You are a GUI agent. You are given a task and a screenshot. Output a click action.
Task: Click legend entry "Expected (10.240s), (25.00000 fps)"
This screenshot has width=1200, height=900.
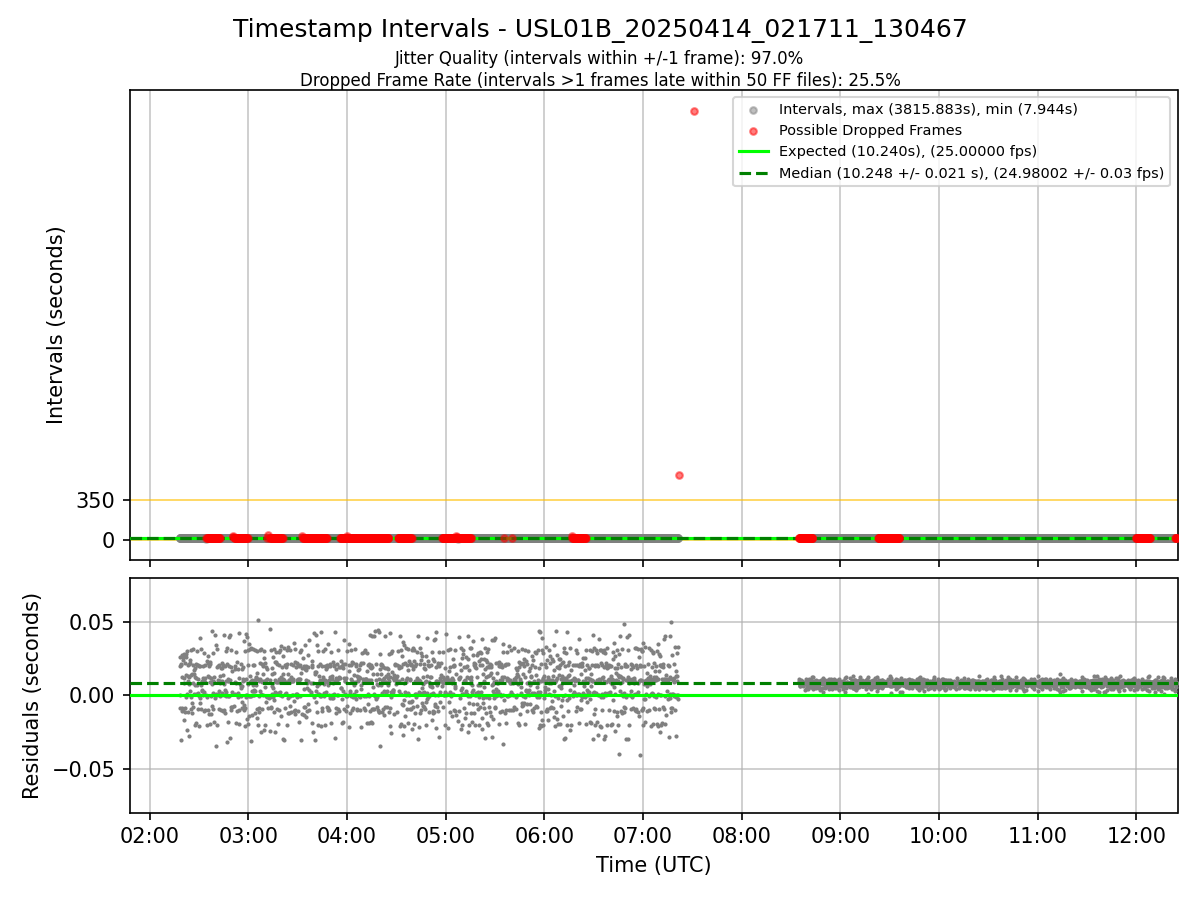click(907, 151)
